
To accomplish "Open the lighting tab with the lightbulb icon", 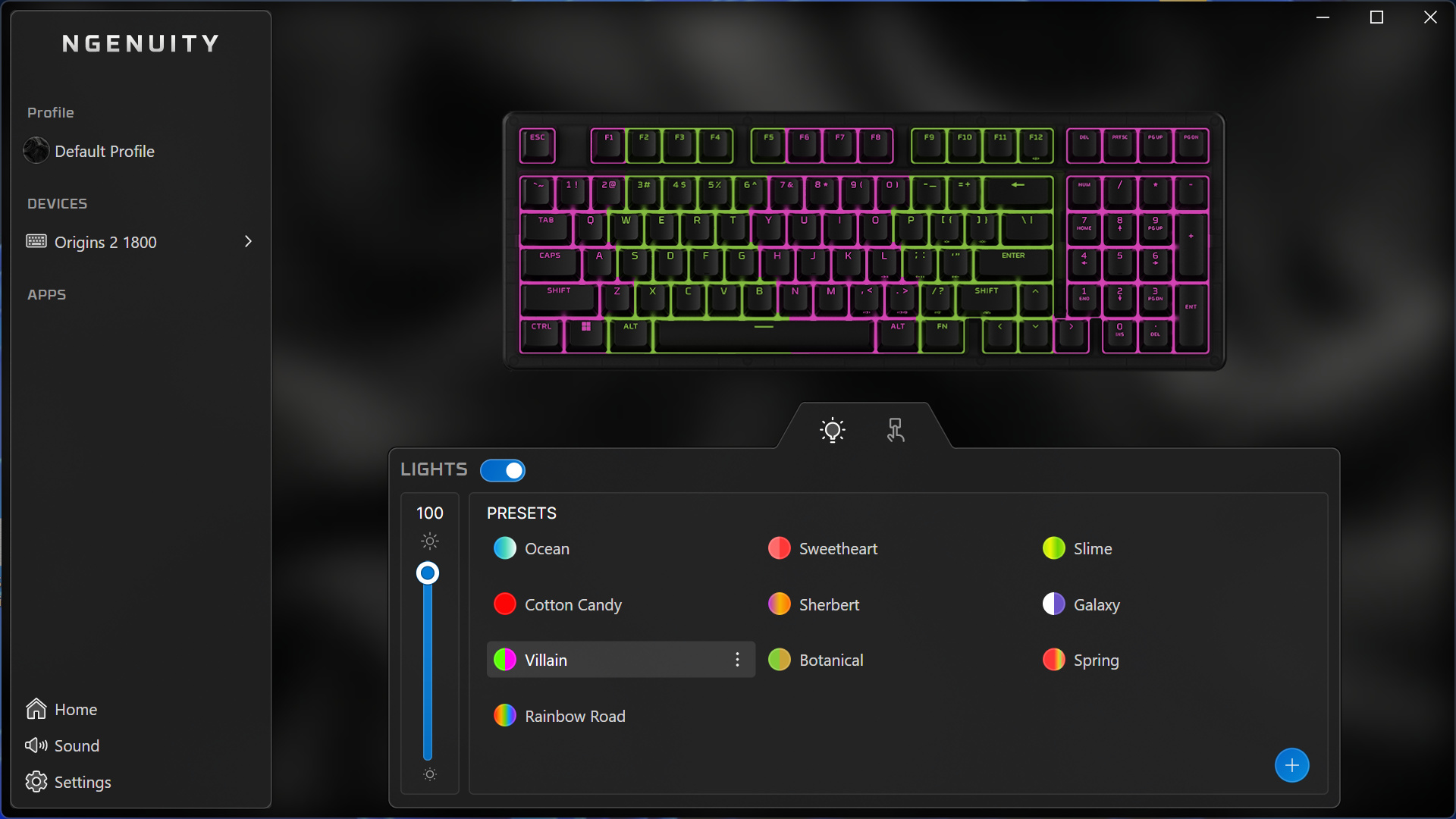I will (x=832, y=430).
